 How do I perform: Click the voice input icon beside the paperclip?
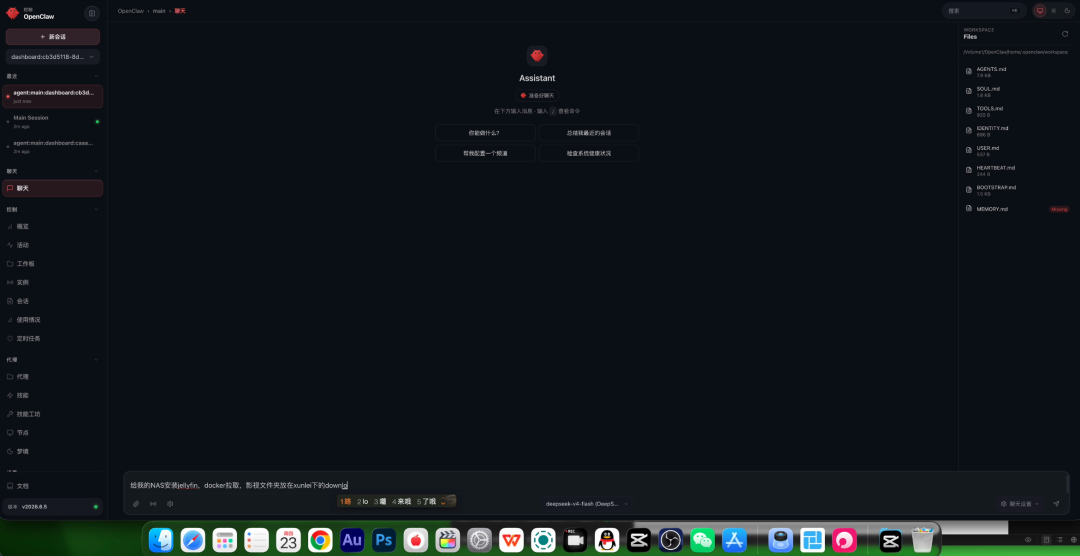pyautogui.click(x=153, y=504)
